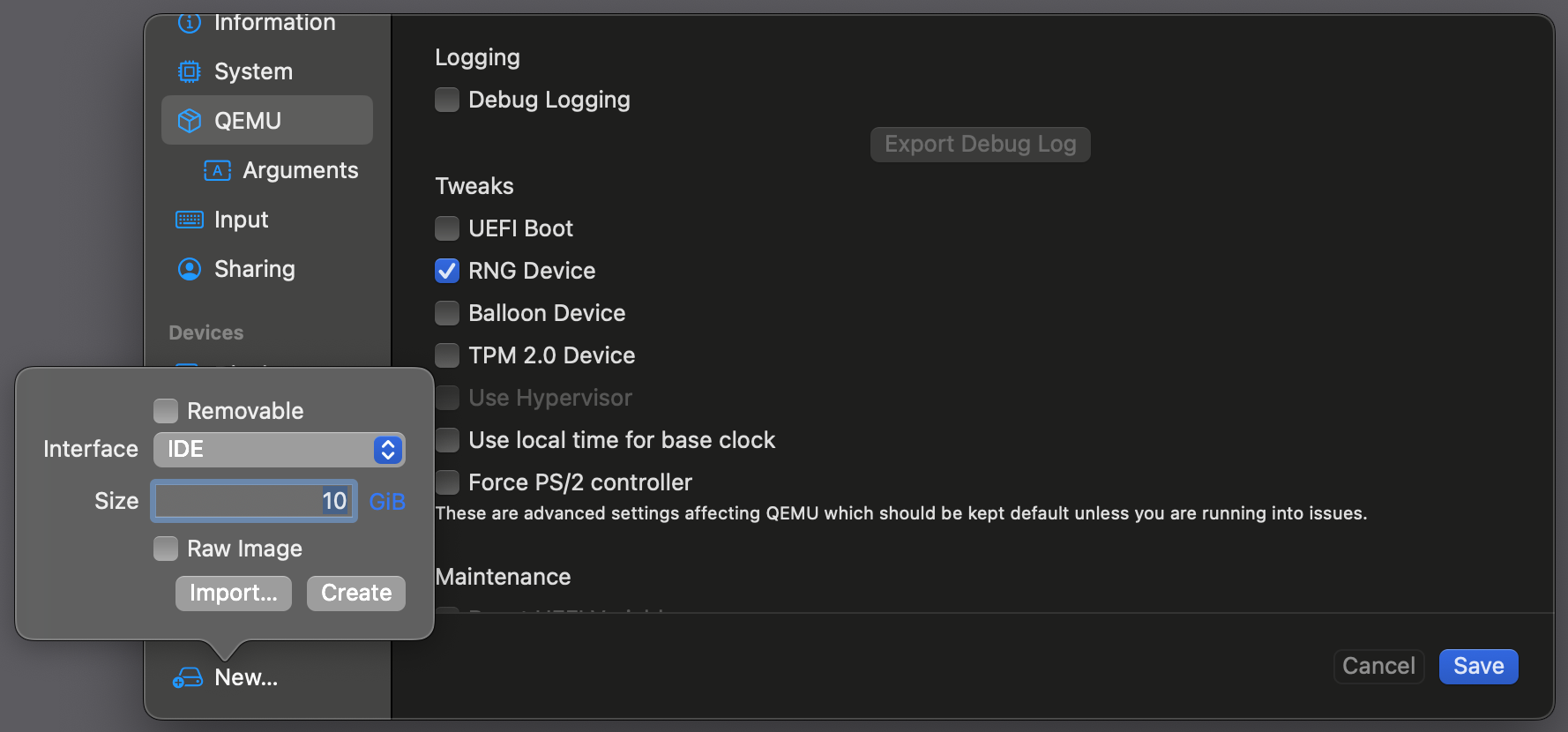Open the Interface IDE dropdown
The height and width of the screenshot is (732, 1568).
279,450
